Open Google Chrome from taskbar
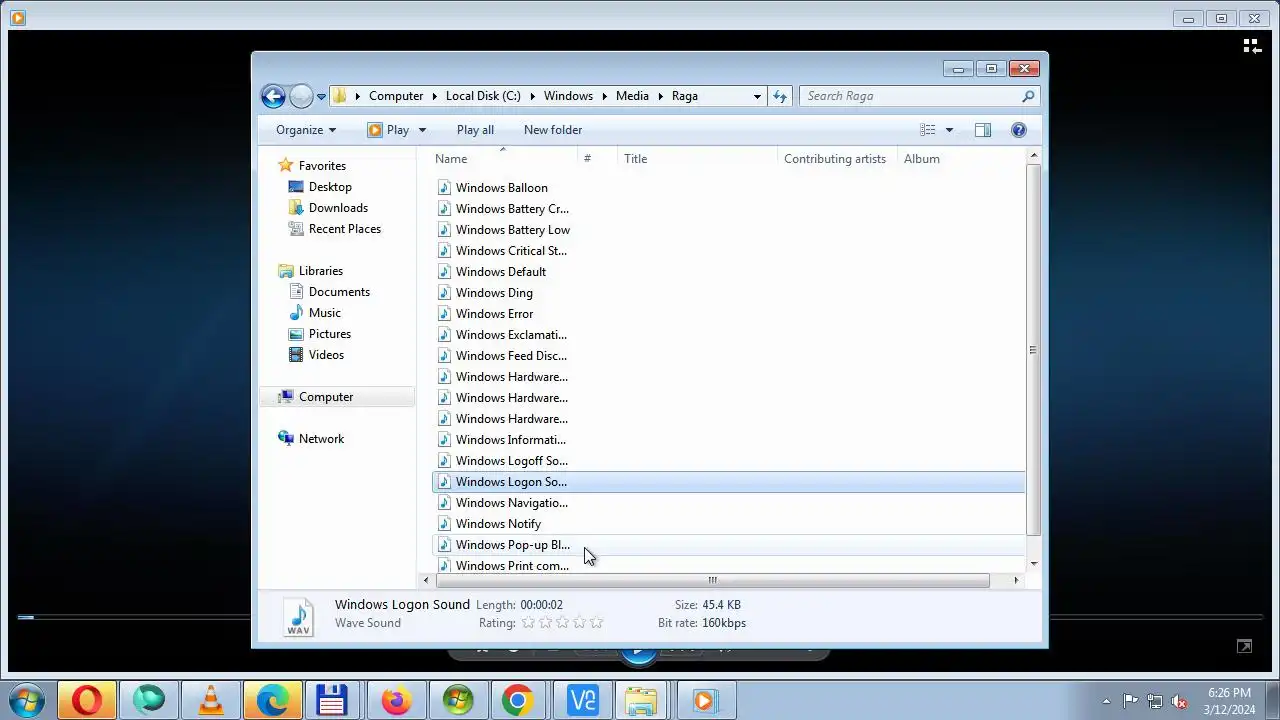 517,701
